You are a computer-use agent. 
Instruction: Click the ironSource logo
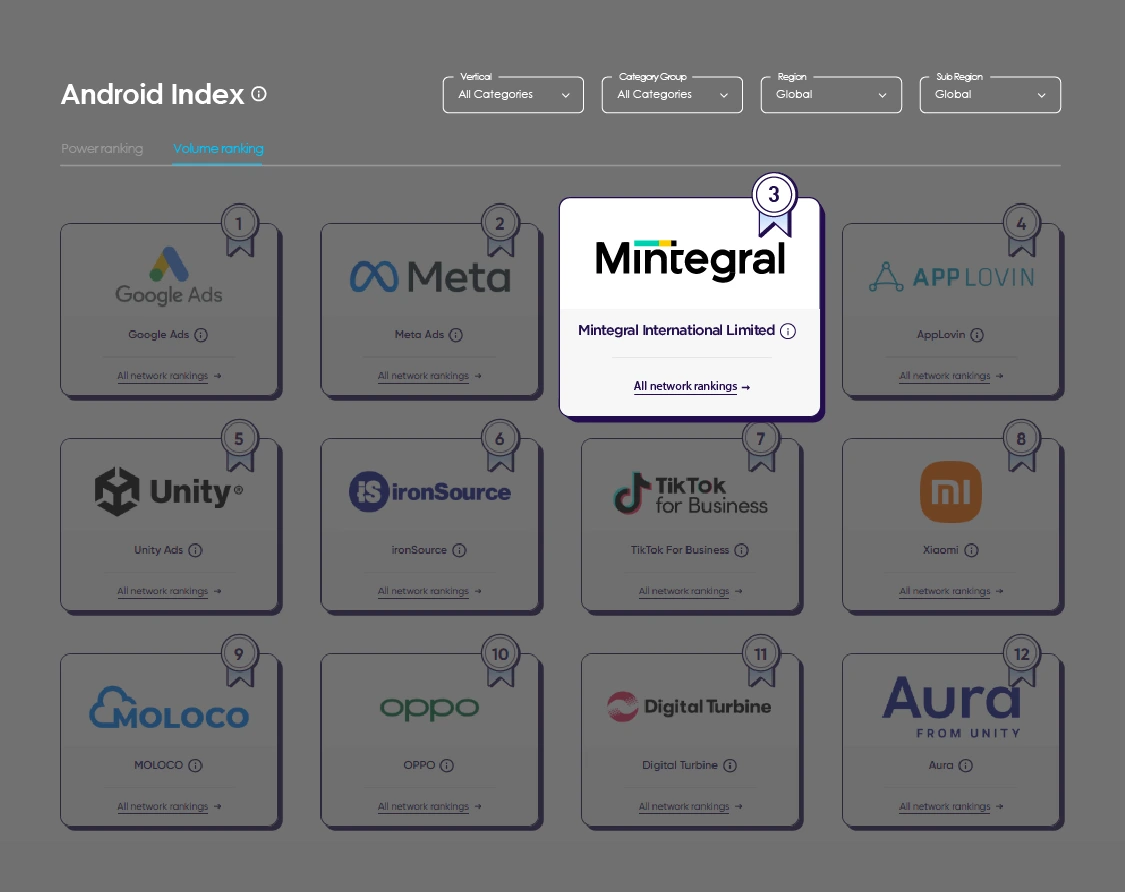click(x=430, y=492)
